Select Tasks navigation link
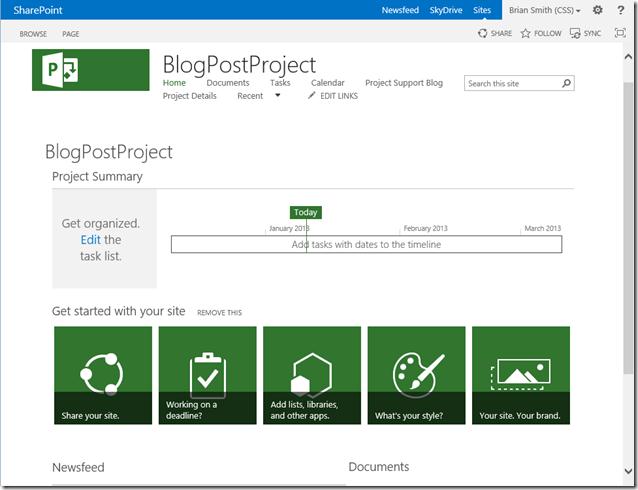This screenshot has height=490, width=638. click(x=280, y=83)
